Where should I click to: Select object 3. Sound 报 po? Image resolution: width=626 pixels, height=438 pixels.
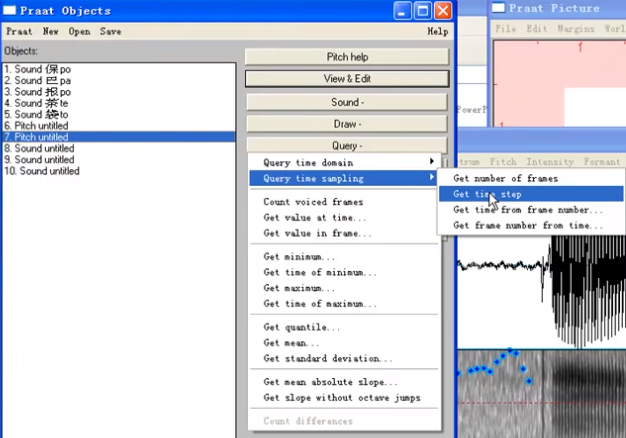pyautogui.click(x=119, y=92)
